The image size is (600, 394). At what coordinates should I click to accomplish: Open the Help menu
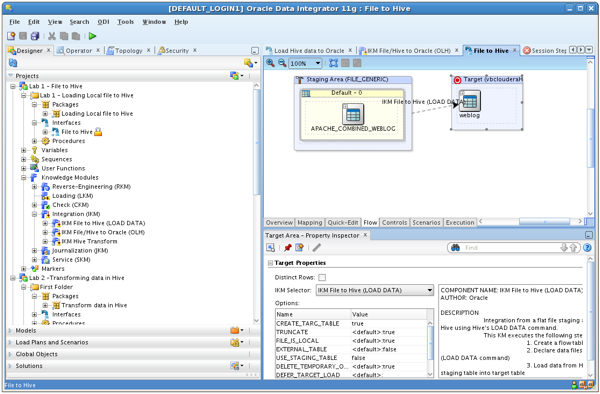point(181,22)
